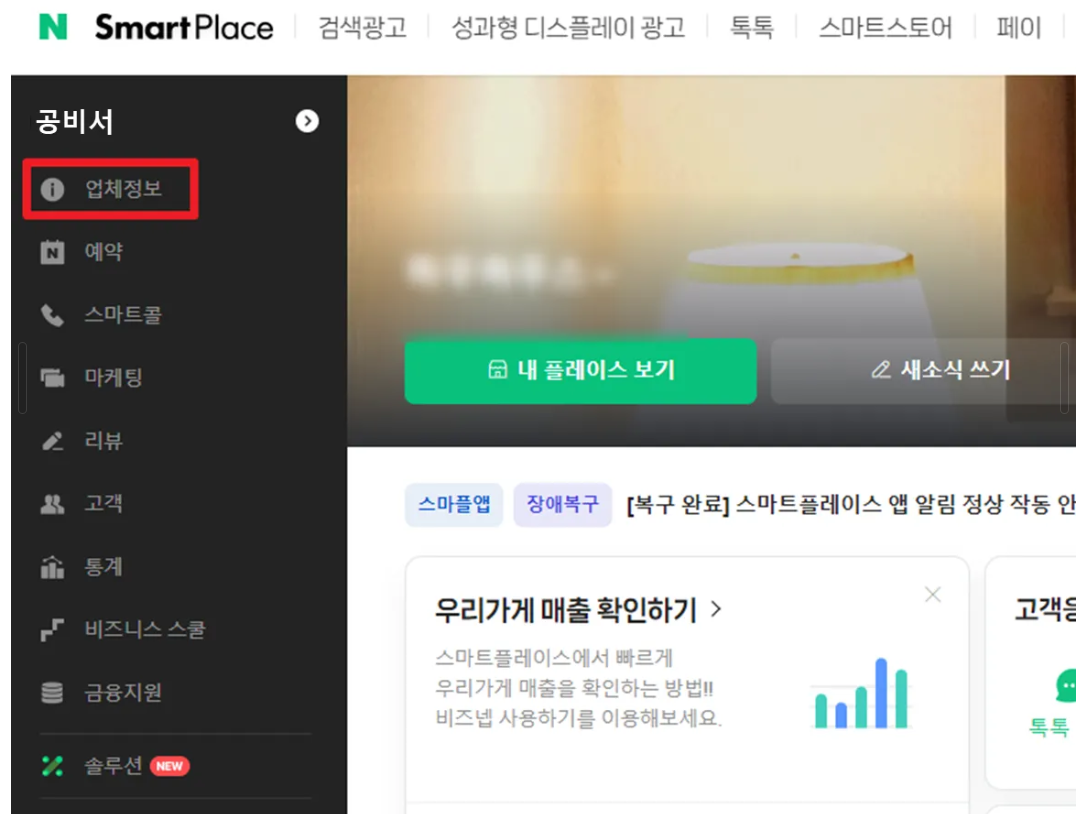The width and height of the screenshot is (1084, 814).
Task: Open 검색광고 in top navigation
Action: point(362,28)
